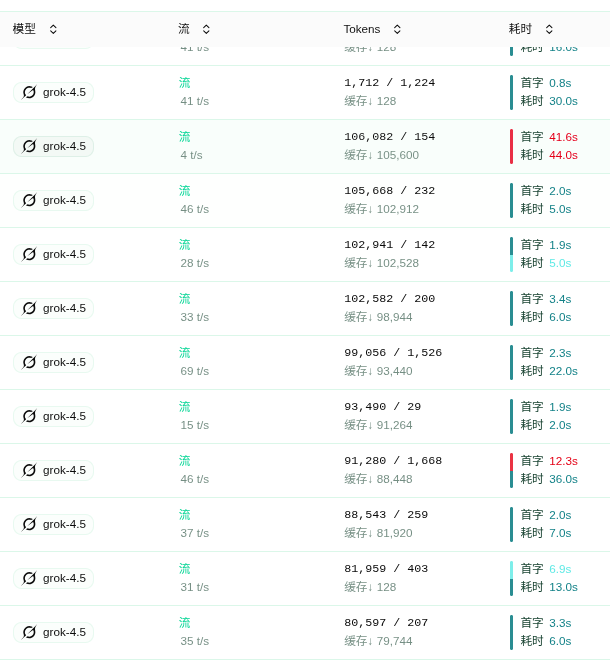
Task: Click the speed value 31 t/s
Action: click(x=195, y=587)
